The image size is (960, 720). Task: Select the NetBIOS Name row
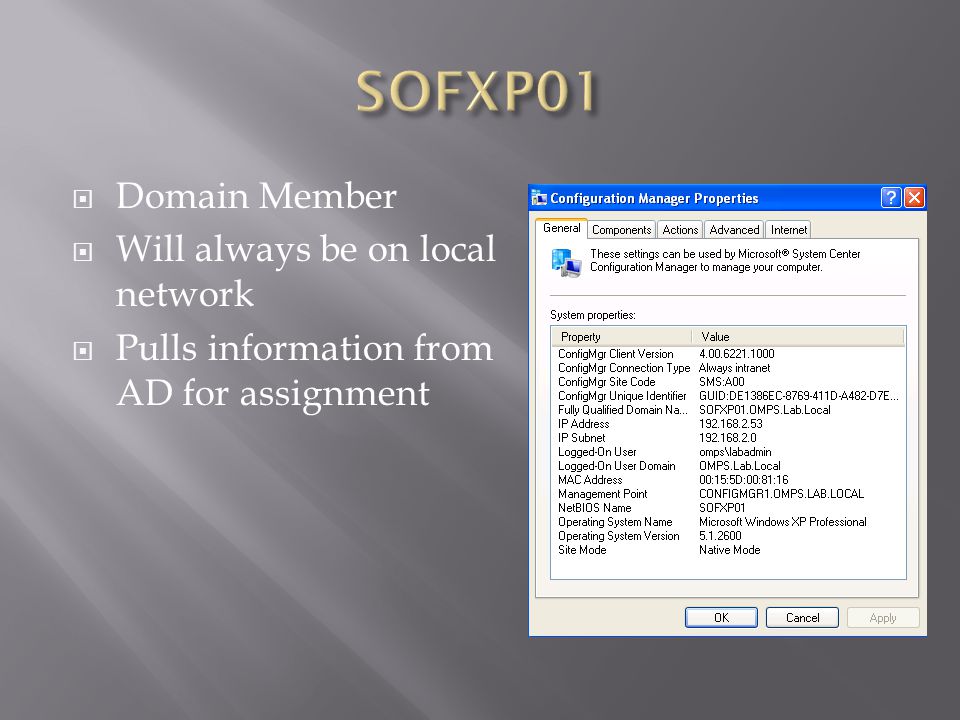tap(729, 508)
